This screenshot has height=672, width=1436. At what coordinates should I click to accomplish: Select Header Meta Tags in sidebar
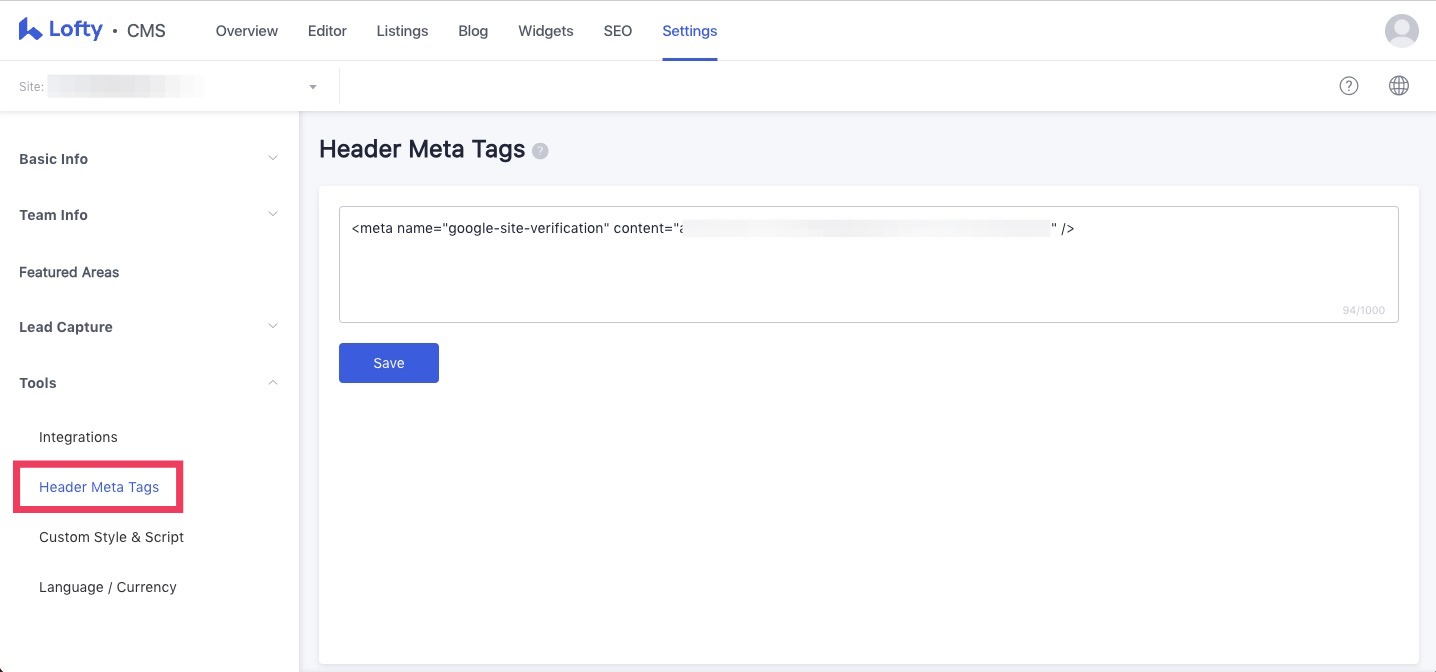[x=99, y=487]
